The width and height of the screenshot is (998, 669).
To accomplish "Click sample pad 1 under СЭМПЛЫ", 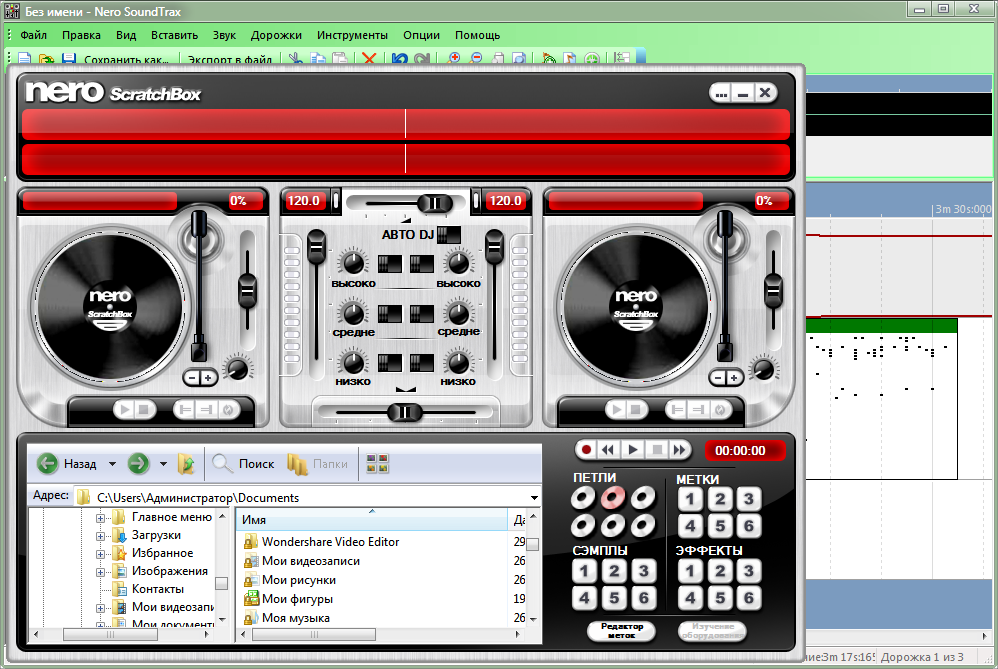I will point(584,571).
